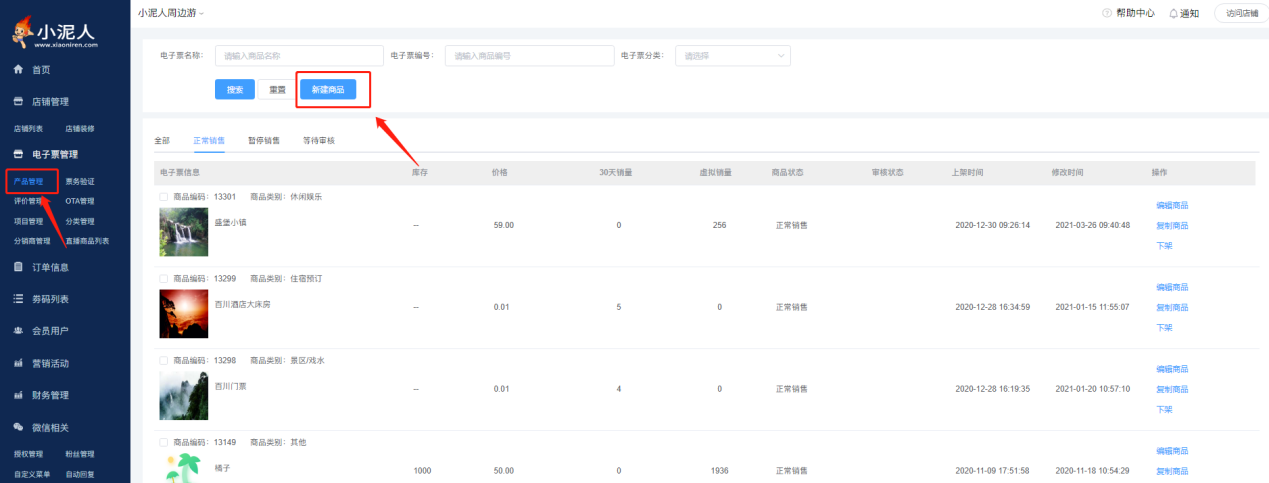Click 下架 link for 盛堡小镇

coord(1164,246)
